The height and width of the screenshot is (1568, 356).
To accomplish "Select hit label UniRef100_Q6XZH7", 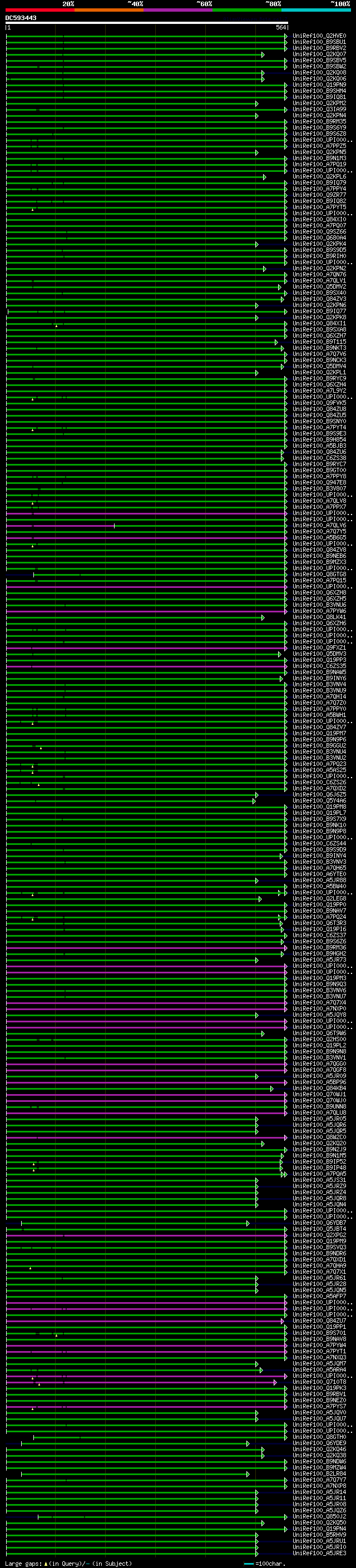I will (319, 336).
